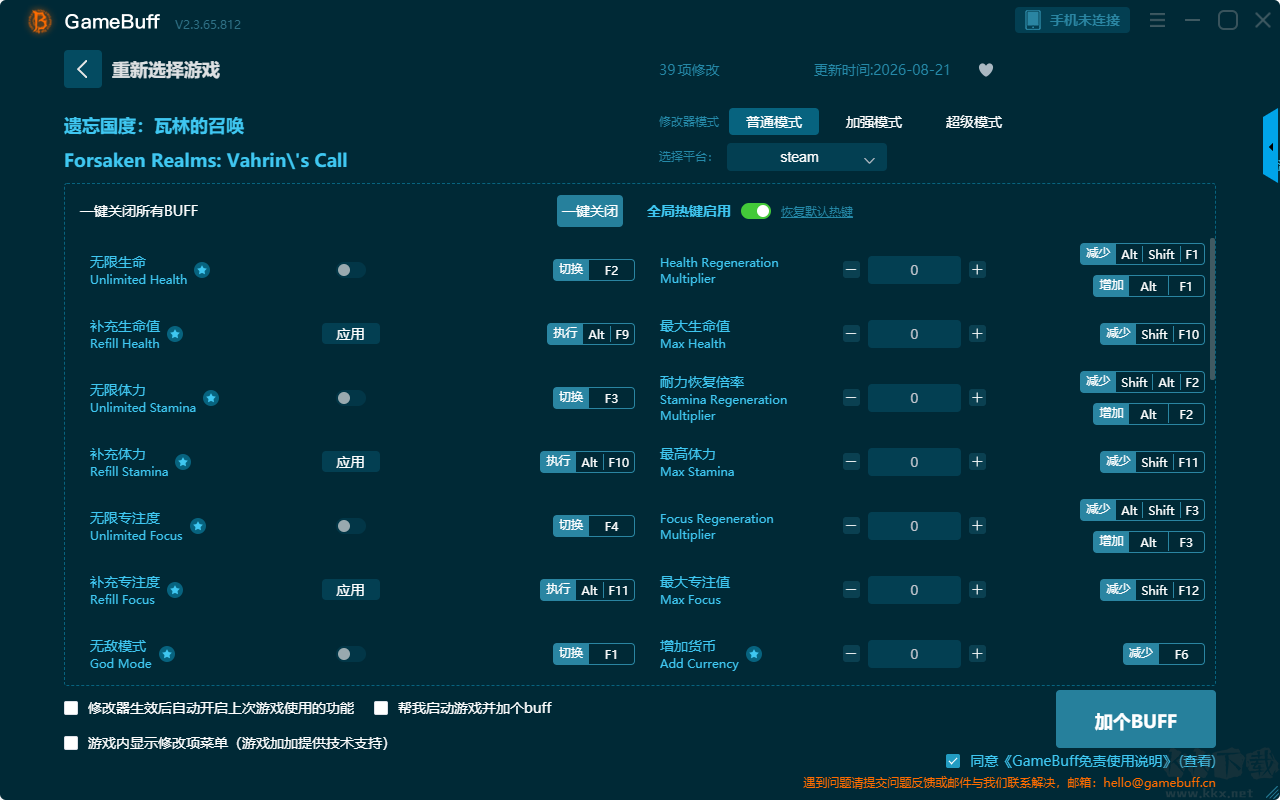The width and height of the screenshot is (1280, 800).
Task: Click the vertical scrollbar of cheat list
Action: point(1213,309)
